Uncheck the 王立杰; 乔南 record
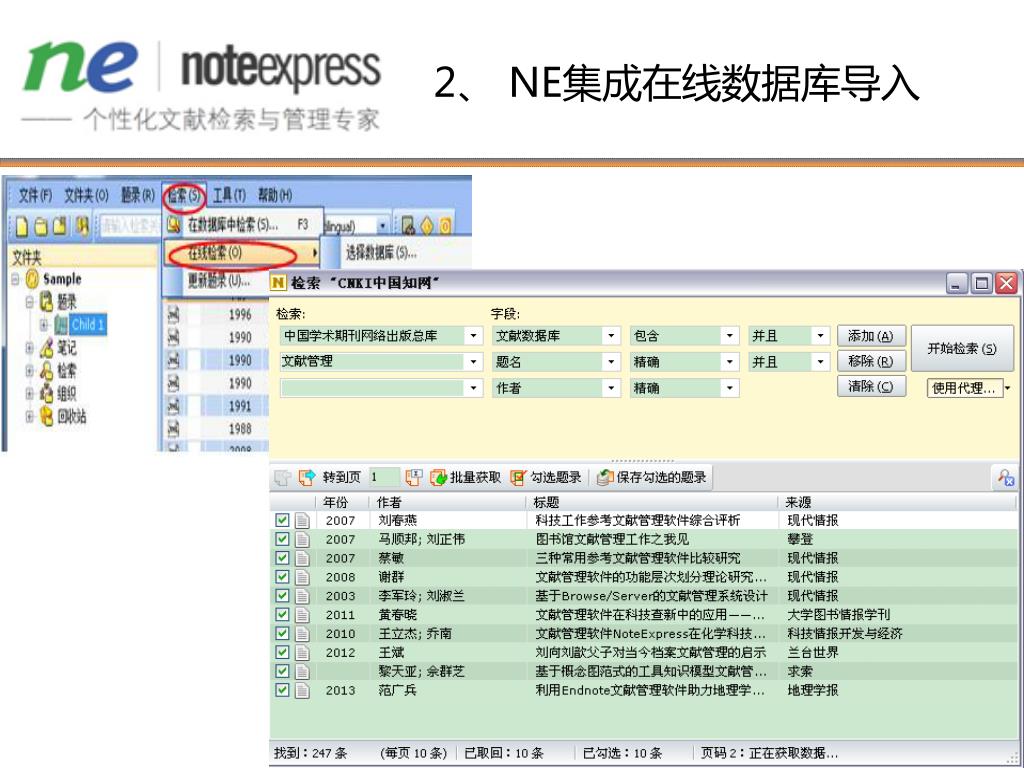 pos(282,633)
